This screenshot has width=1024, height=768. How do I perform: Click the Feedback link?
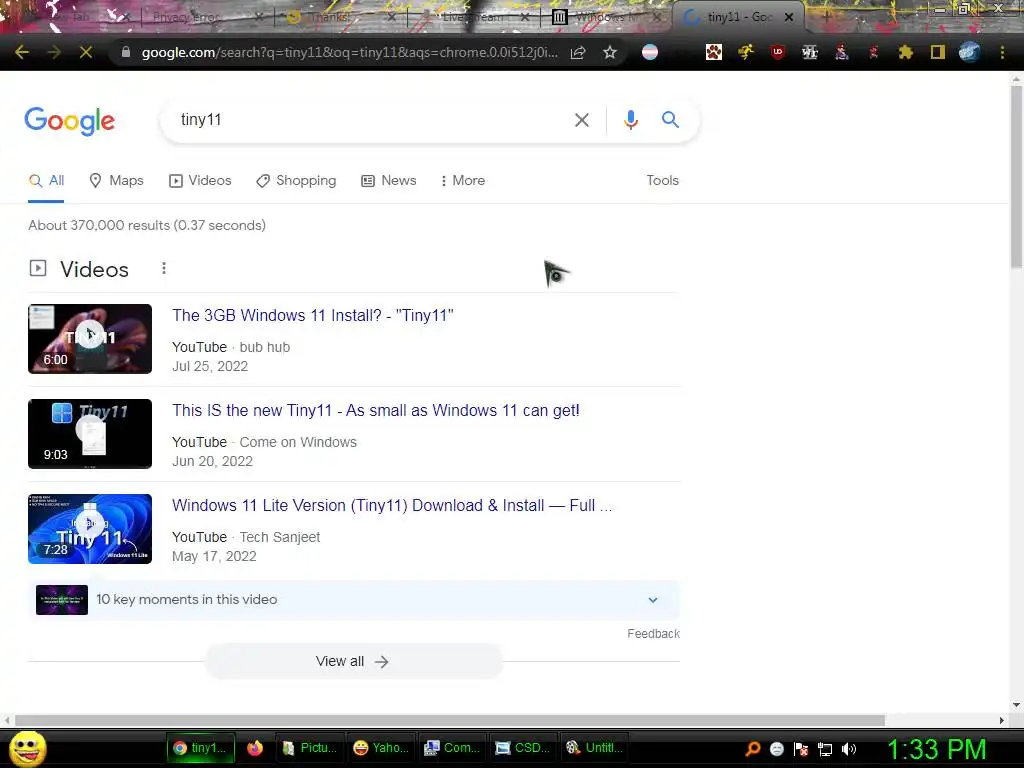653,634
